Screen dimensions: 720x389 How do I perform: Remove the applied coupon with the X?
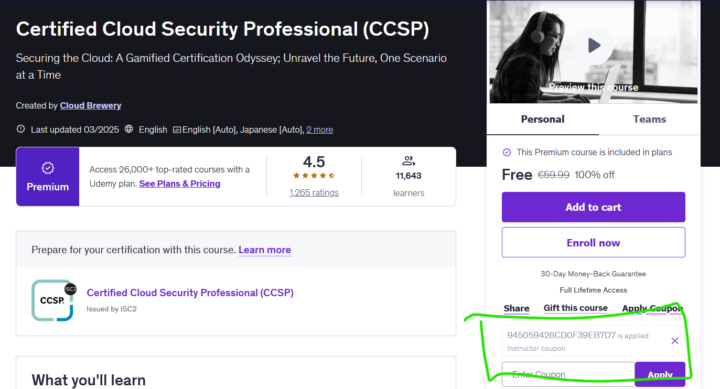(675, 341)
